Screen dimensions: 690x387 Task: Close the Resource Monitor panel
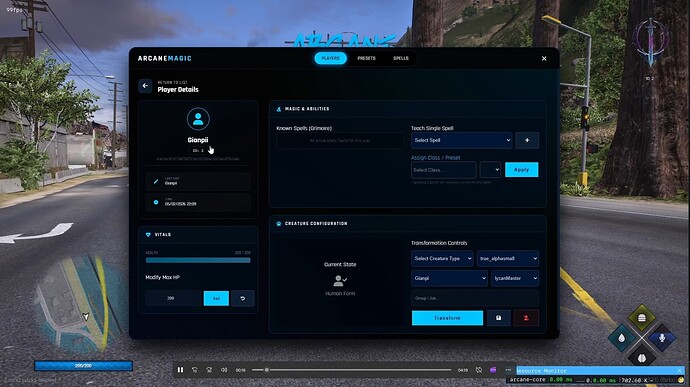tap(679, 371)
